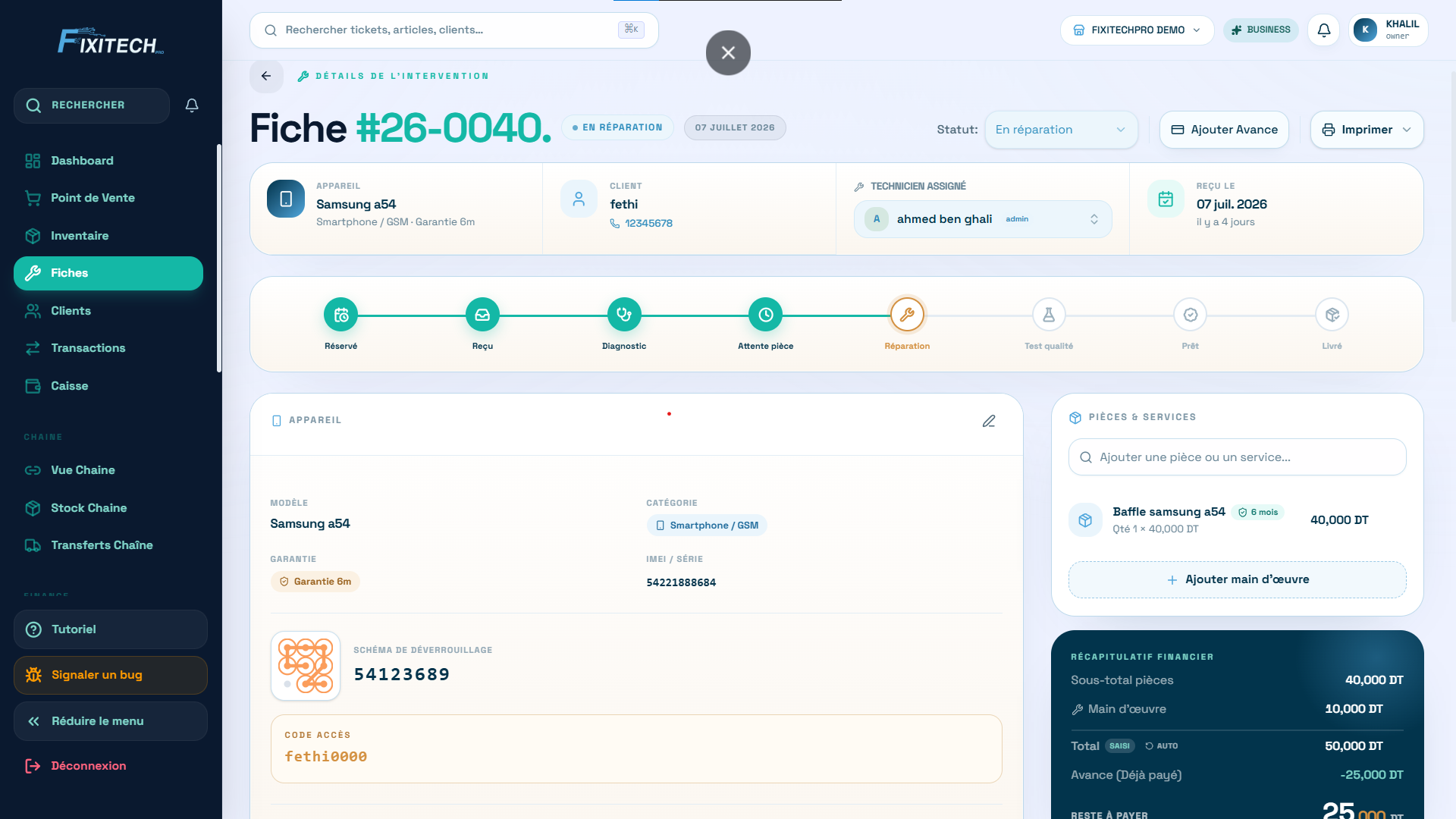The image size is (1456, 819).
Task: Open the sidebar notification bell
Action: click(x=192, y=105)
